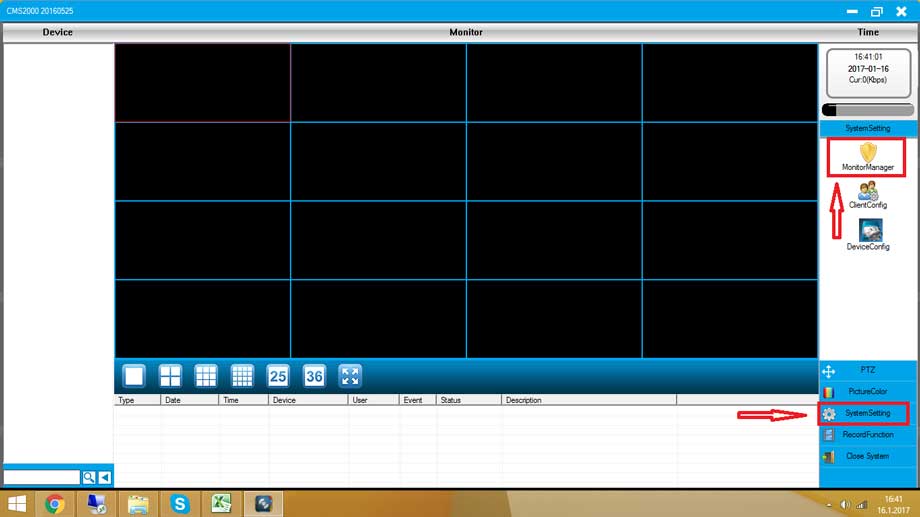Screen dimensions: 920x517
Task: Click the device search magnifier icon
Action: coord(89,478)
